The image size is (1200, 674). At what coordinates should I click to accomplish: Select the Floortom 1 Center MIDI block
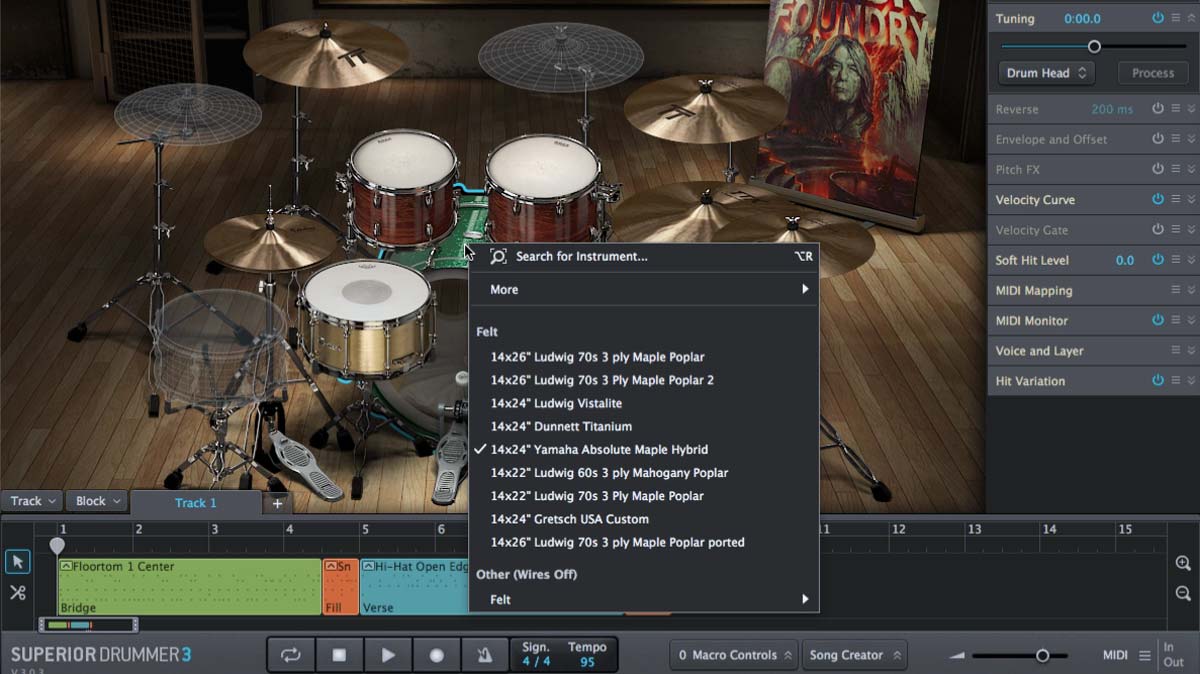189,587
